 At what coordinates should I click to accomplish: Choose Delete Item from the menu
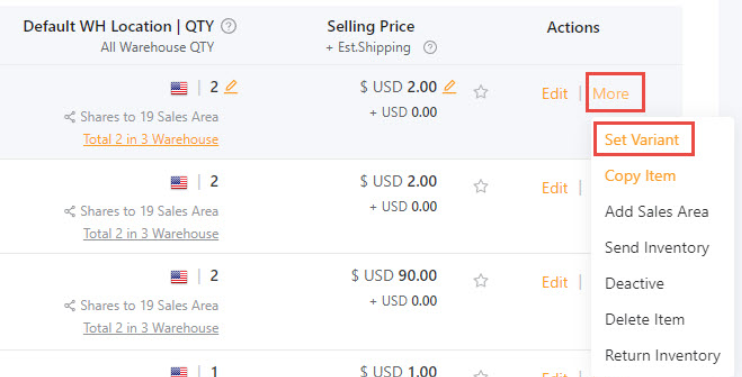pyautogui.click(x=645, y=320)
